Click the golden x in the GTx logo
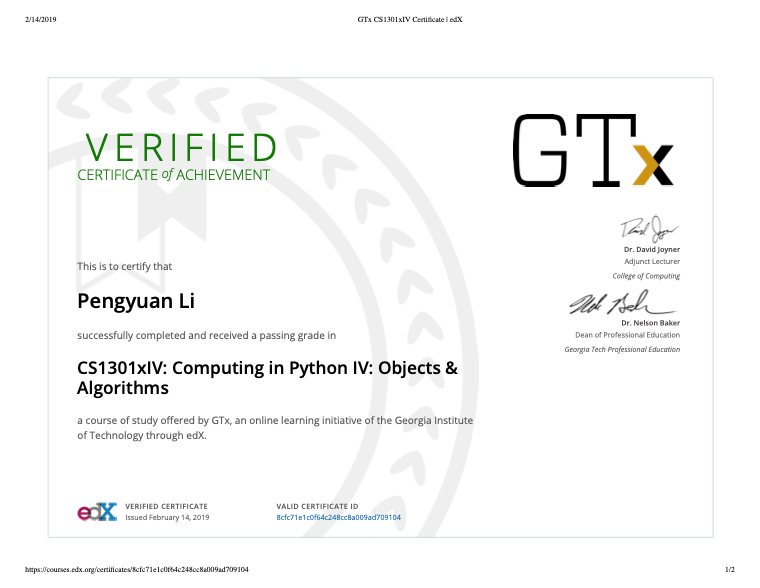Viewport: 760px width, 588px height. pyautogui.click(x=652, y=165)
